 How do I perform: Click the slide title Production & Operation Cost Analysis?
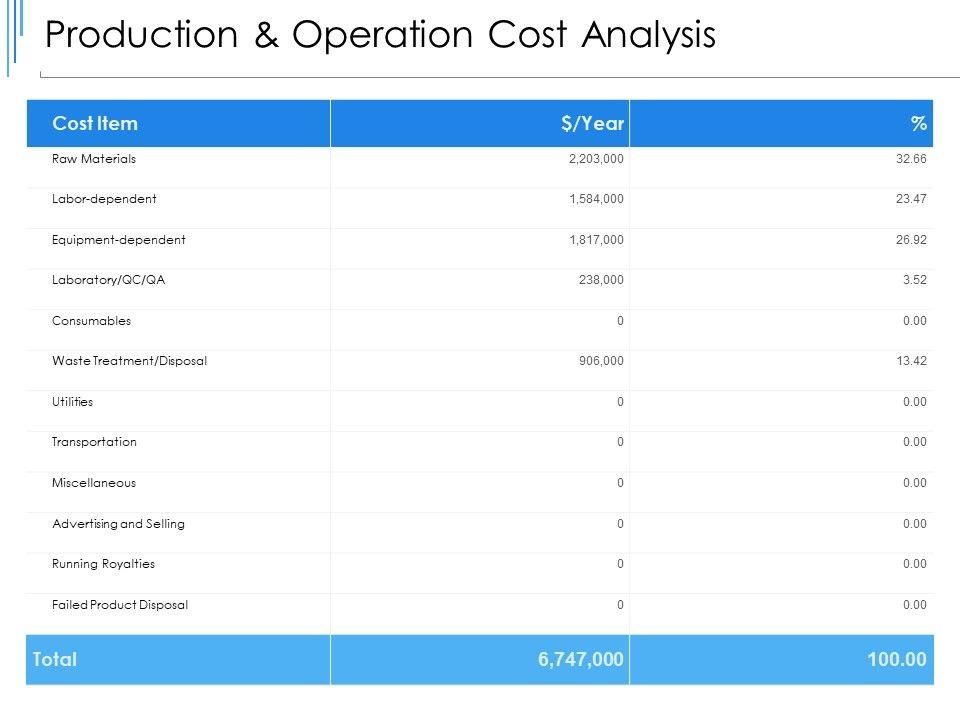point(381,35)
